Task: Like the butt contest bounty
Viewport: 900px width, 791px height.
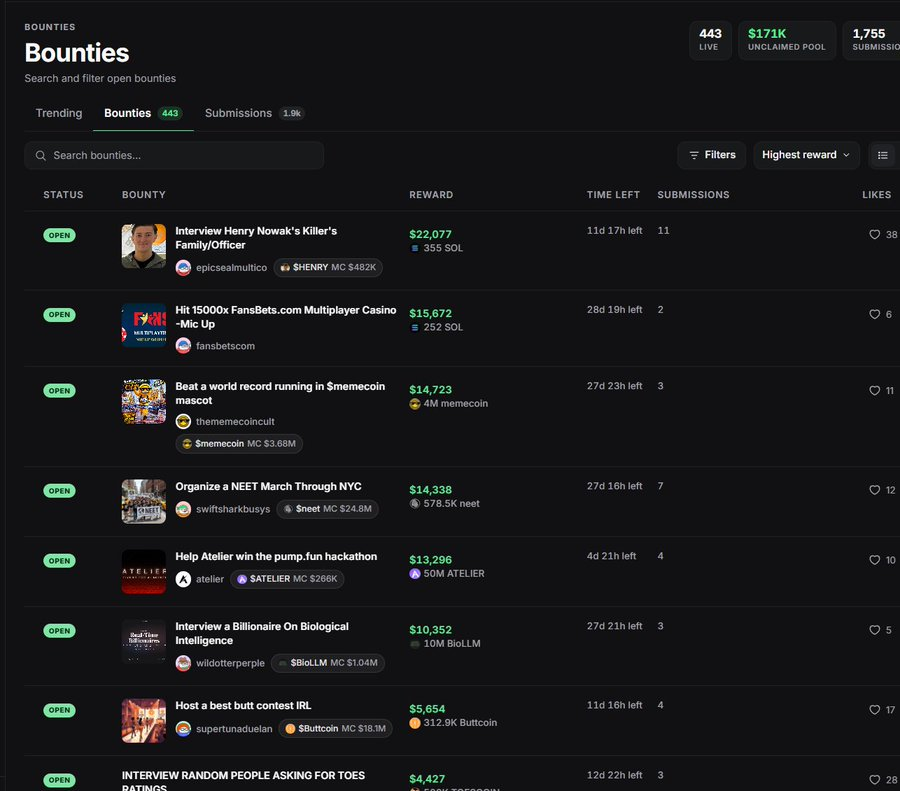Action: click(874, 709)
